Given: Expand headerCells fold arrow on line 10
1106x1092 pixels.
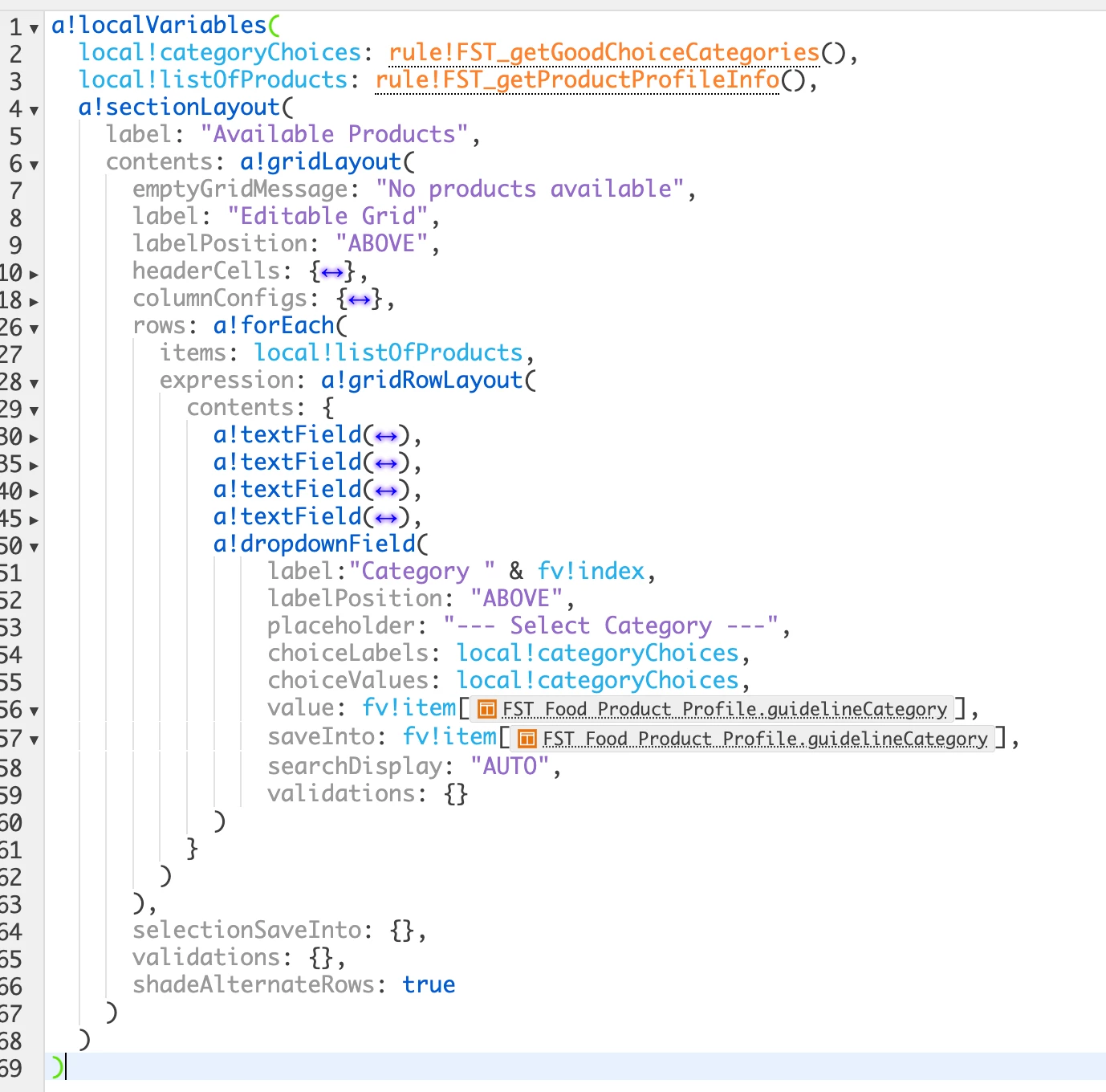Looking at the screenshot, I should (x=34, y=275).
